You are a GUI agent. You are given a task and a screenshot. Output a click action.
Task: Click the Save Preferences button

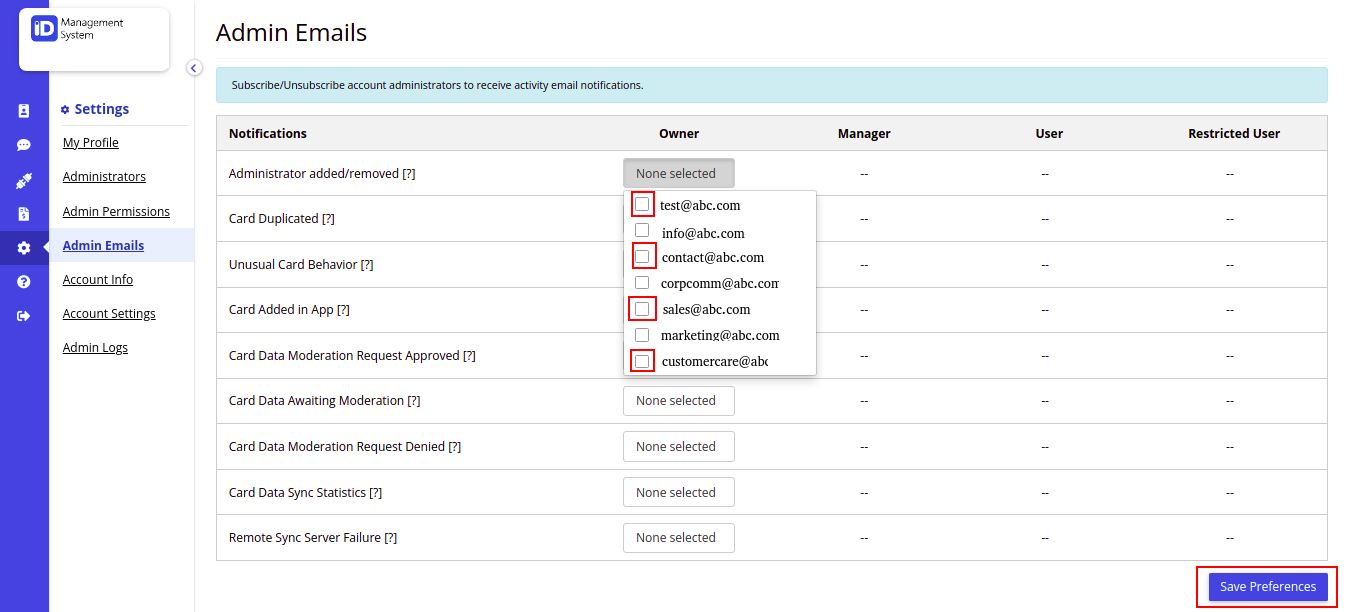pos(1266,587)
